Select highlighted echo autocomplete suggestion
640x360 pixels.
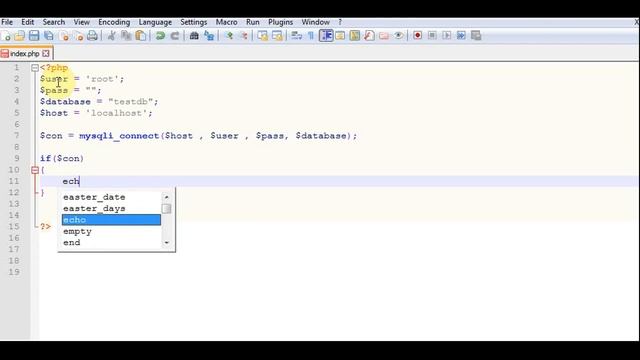[x=111, y=220]
